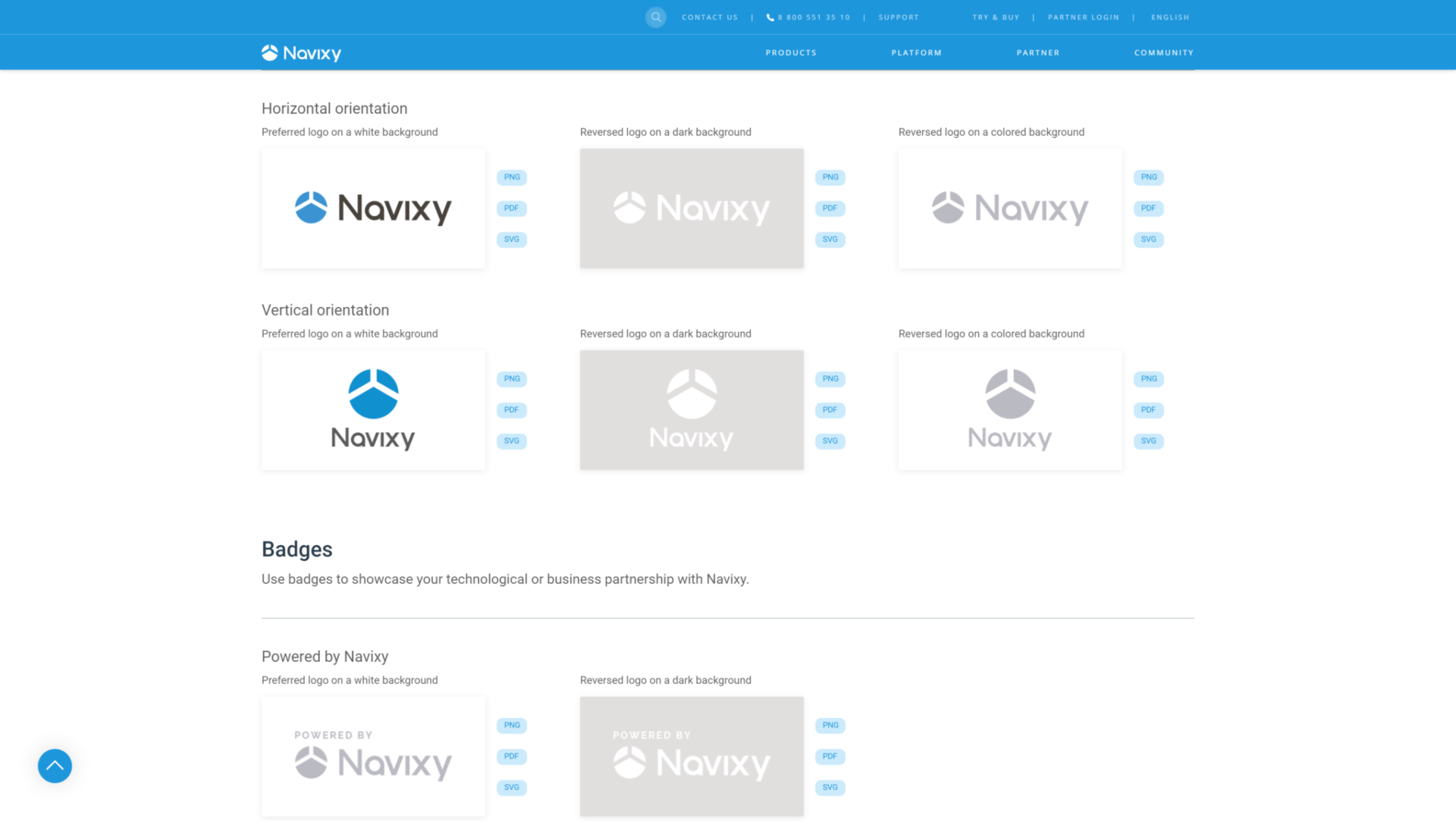The height and width of the screenshot is (821, 1456).
Task: Download SVG of Powered by dark-background badge
Action: pyautogui.click(x=830, y=788)
